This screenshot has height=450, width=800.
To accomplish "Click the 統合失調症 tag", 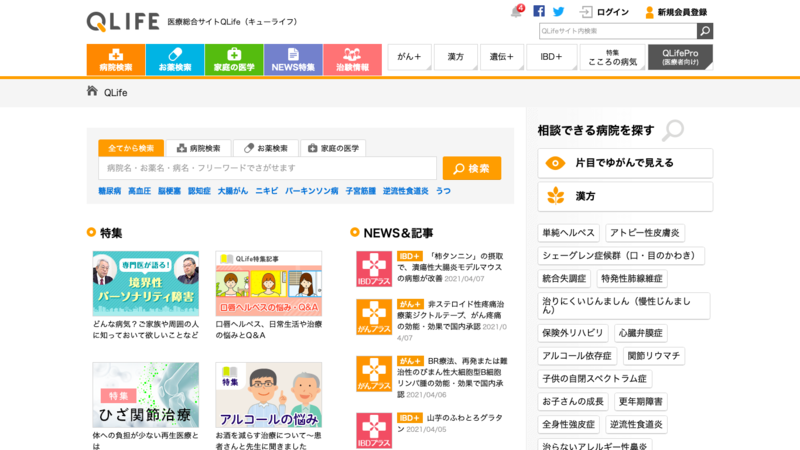I will coord(564,279).
